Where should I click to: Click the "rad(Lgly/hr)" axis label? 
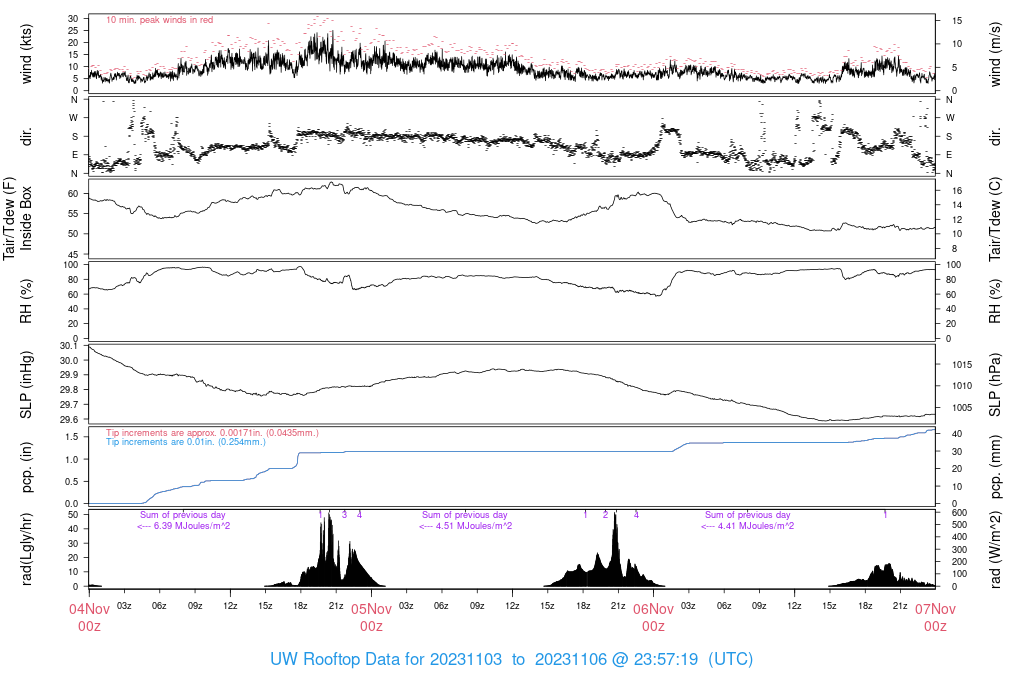(26, 549)
